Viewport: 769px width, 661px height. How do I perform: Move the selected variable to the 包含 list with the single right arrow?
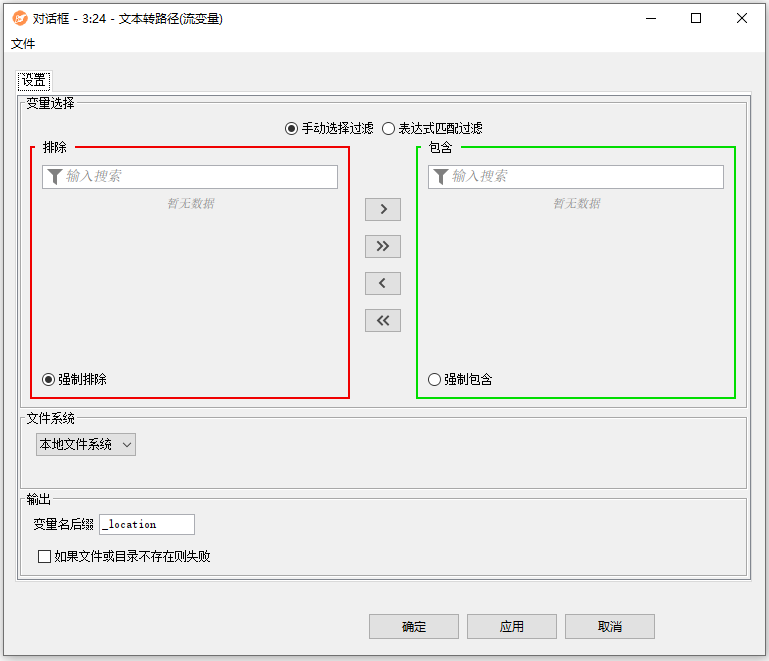[383, 209]
